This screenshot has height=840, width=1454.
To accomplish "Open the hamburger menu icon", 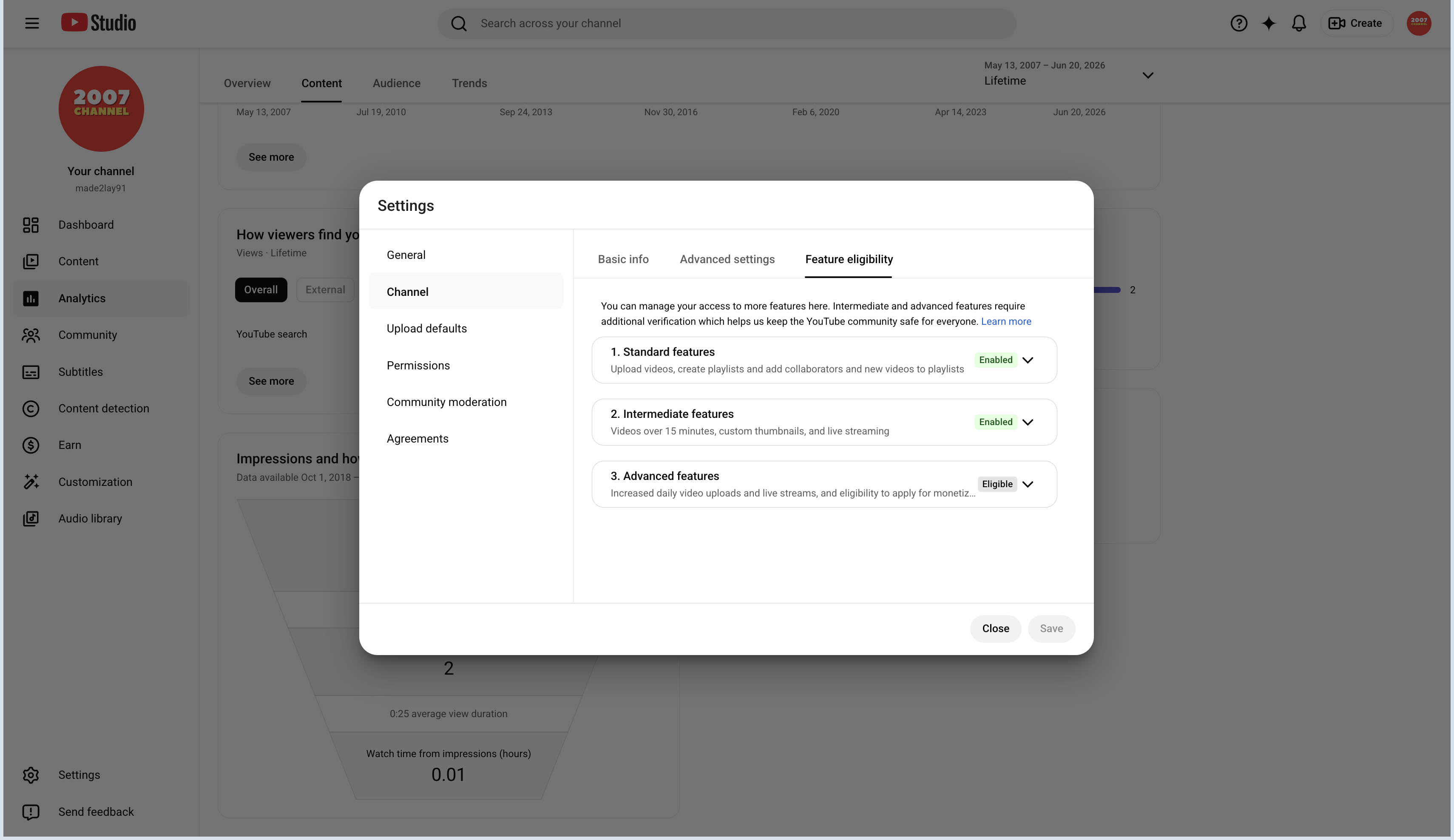I will click(x=32, y=23).
